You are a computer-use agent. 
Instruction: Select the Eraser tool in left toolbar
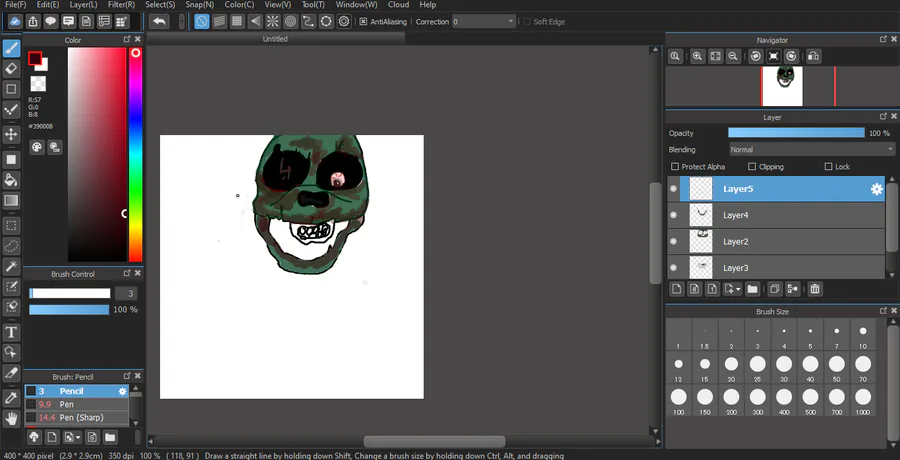coord(12,69)
